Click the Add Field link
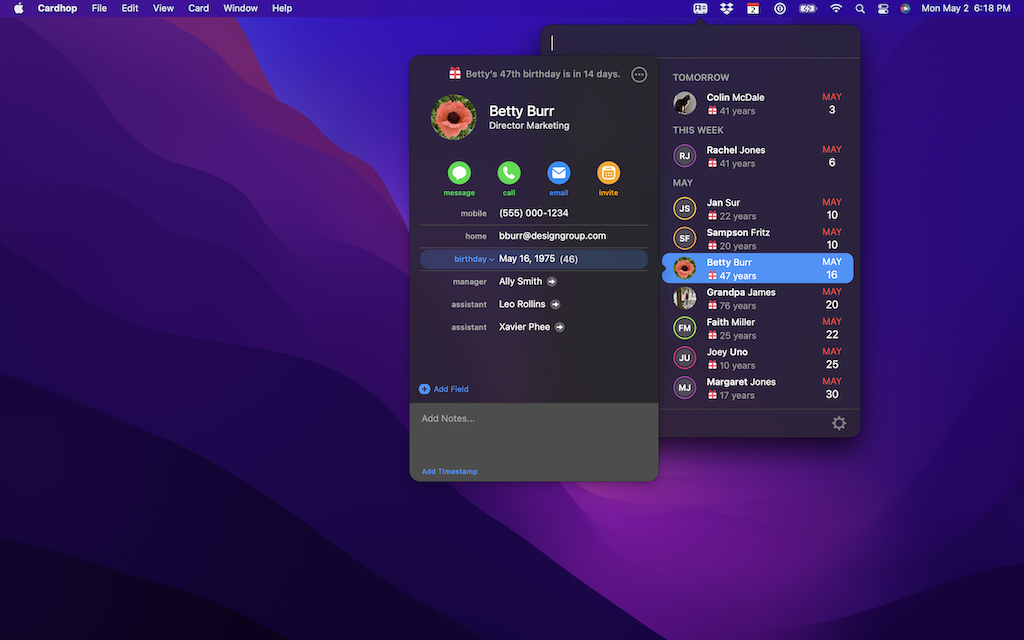Image resolution: width=1024 pixels, height=640 pixels. [x=451, y=389]
